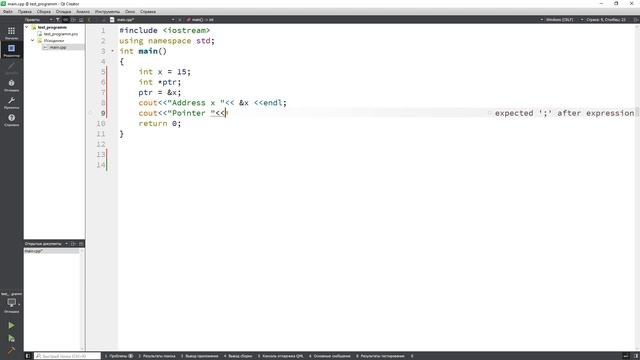
Task: Open the Analyze menu (Анализ)
Action: (x=83, y=12)
